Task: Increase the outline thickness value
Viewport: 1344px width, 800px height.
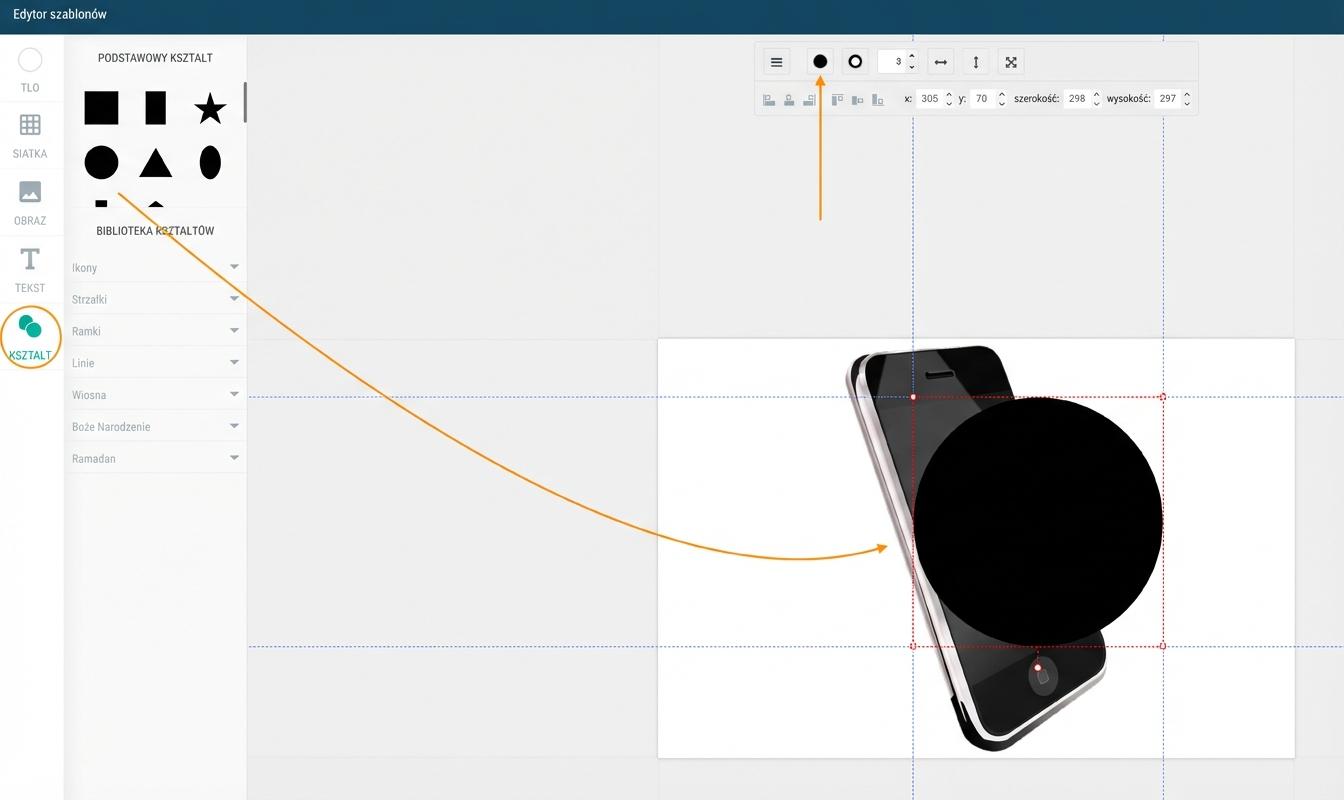Action: click(912, 57)
